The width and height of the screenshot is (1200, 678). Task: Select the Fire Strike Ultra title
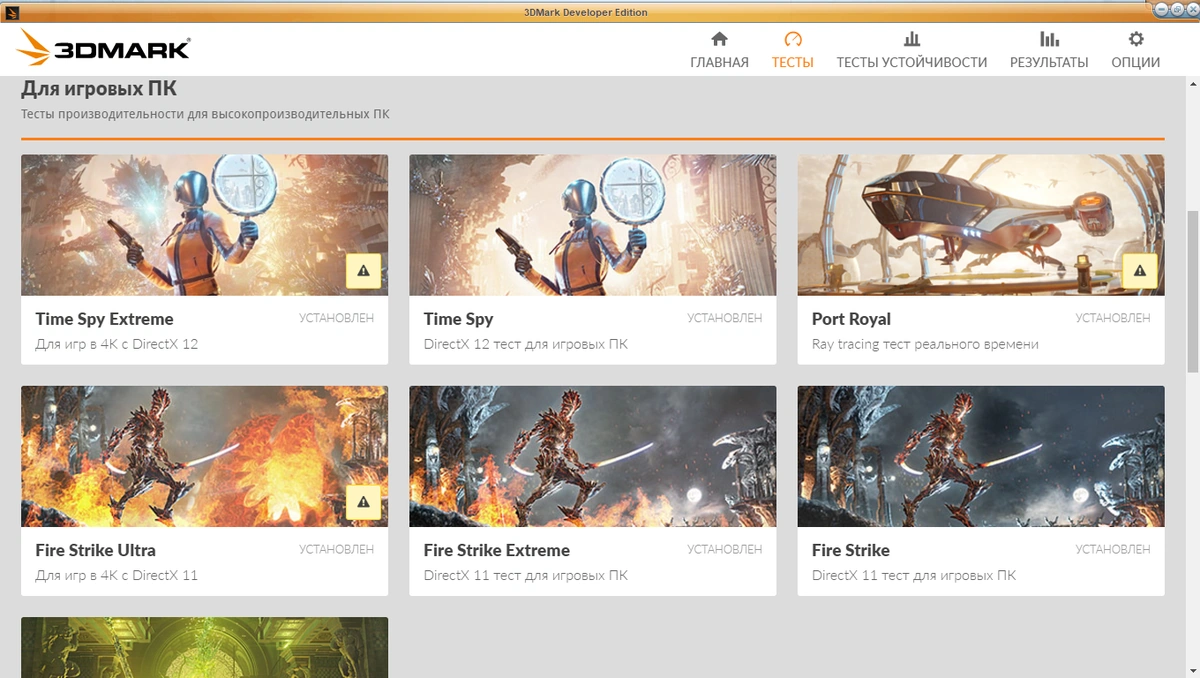coord(95,550)
